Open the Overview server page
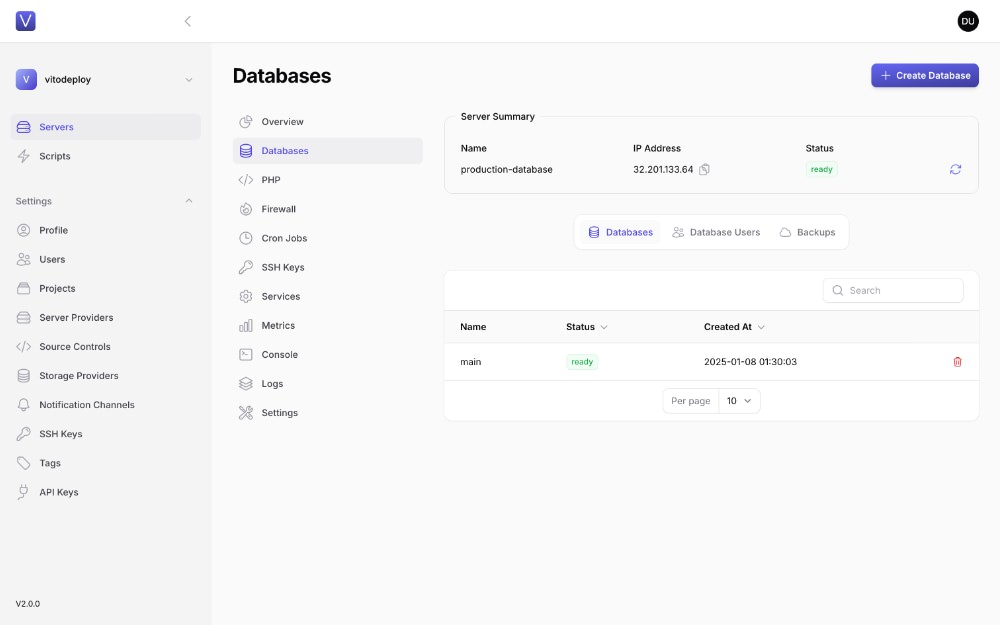 (327, 122)
